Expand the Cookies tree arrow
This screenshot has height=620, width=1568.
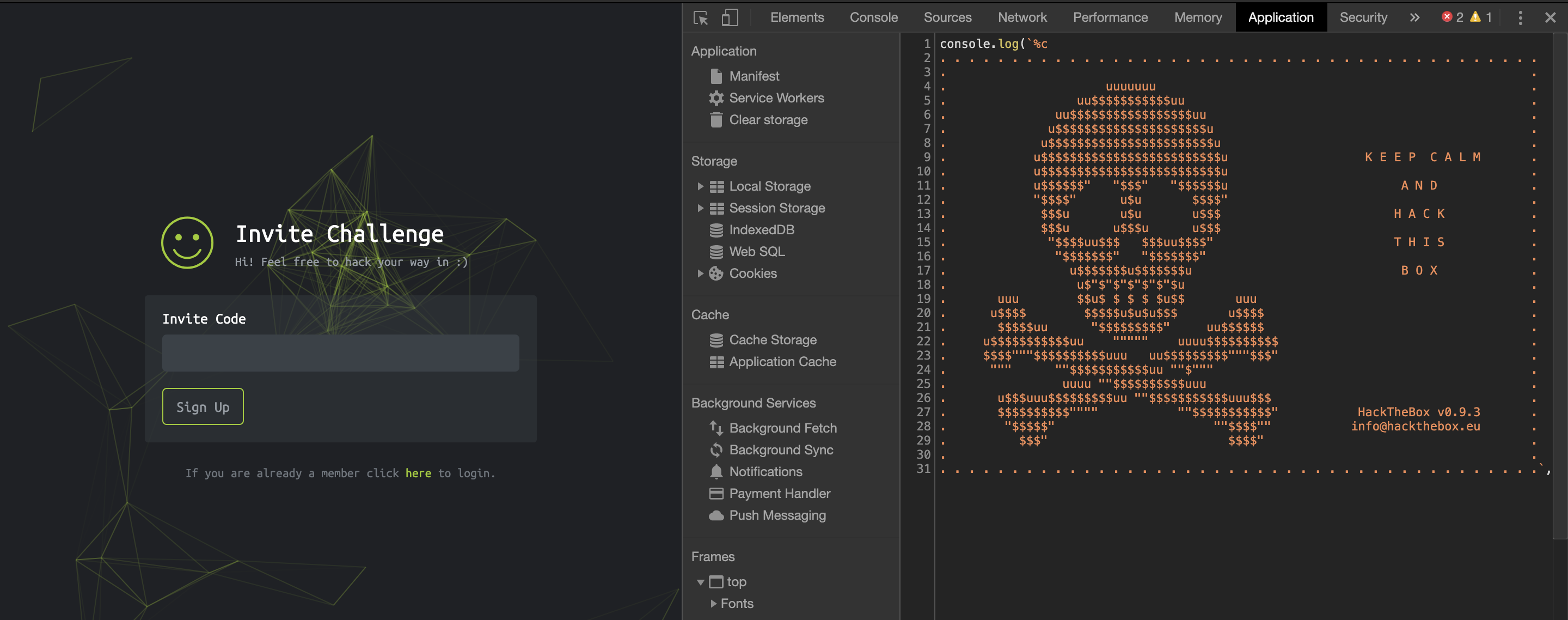[x=700, y=273]
